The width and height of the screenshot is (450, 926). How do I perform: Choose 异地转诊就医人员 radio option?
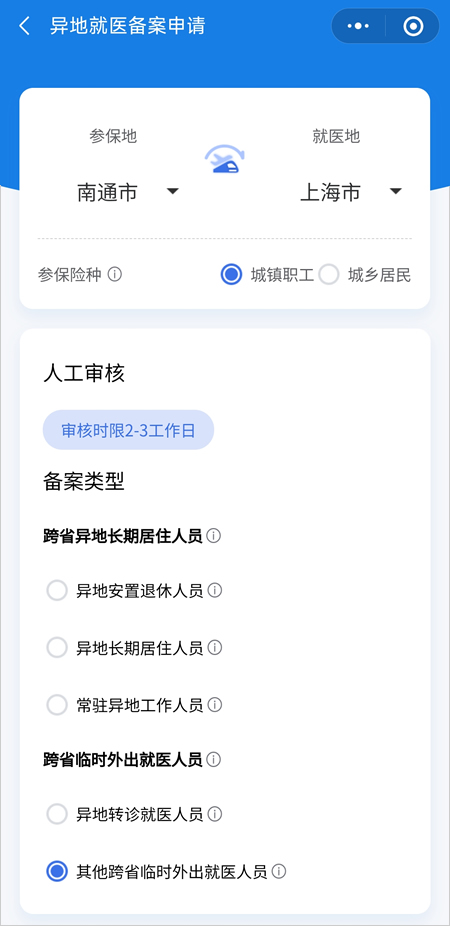click(57, 814)
